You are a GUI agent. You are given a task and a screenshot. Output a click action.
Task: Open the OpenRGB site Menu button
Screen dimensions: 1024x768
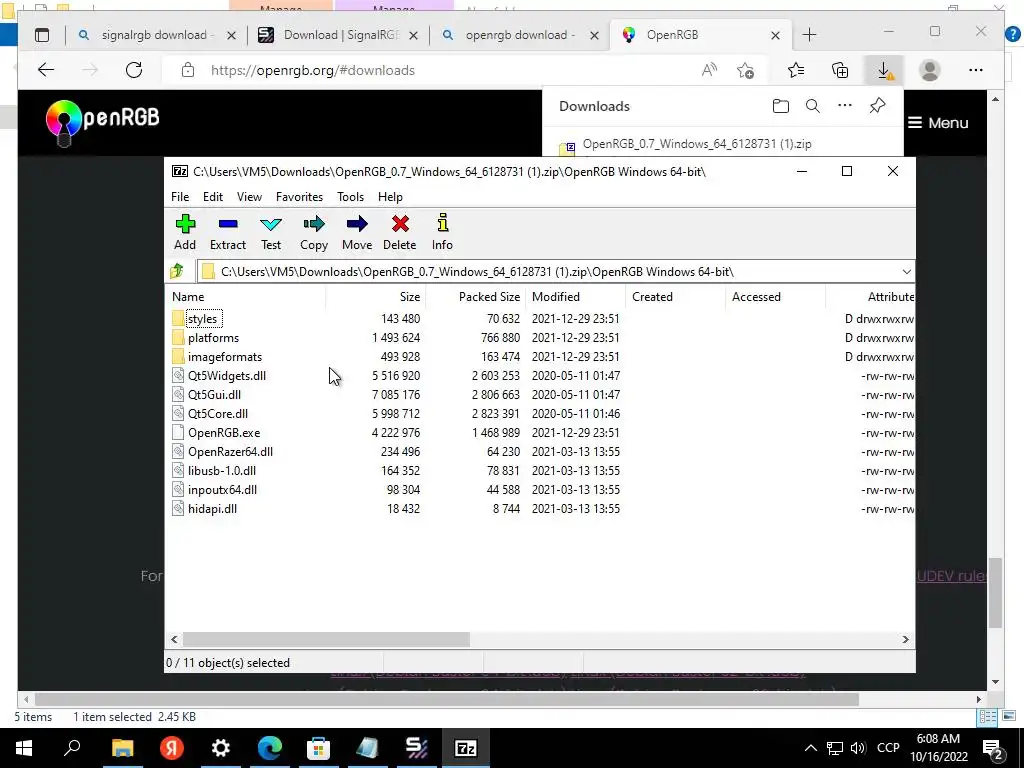[938, 123]
